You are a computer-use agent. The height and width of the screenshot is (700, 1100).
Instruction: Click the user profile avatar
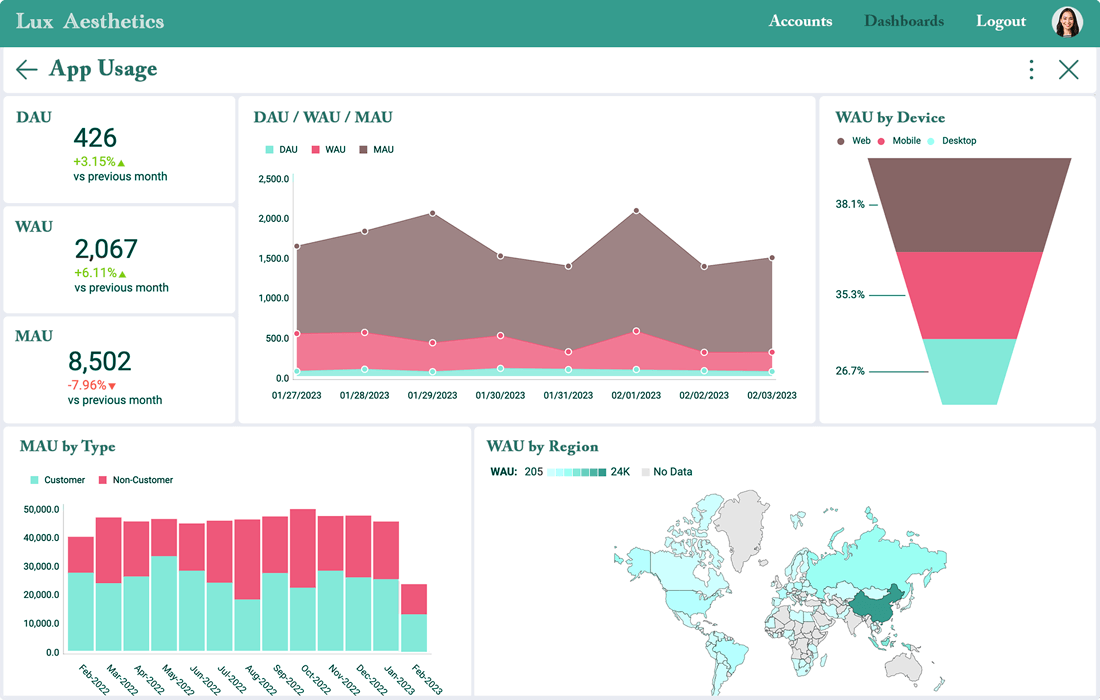tap(1067, 21)
